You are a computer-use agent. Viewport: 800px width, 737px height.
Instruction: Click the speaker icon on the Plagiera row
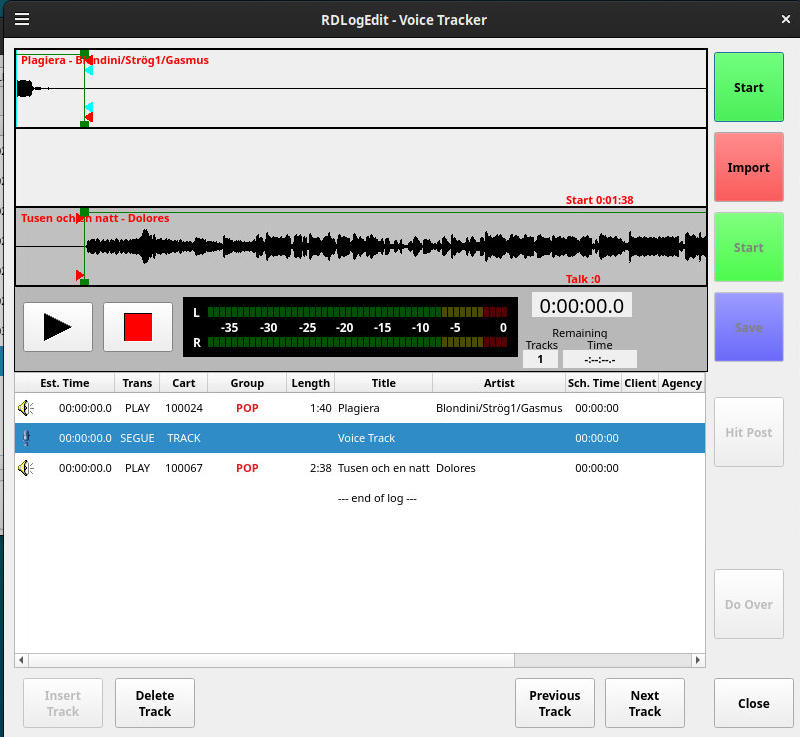click(x=26, y=408)
